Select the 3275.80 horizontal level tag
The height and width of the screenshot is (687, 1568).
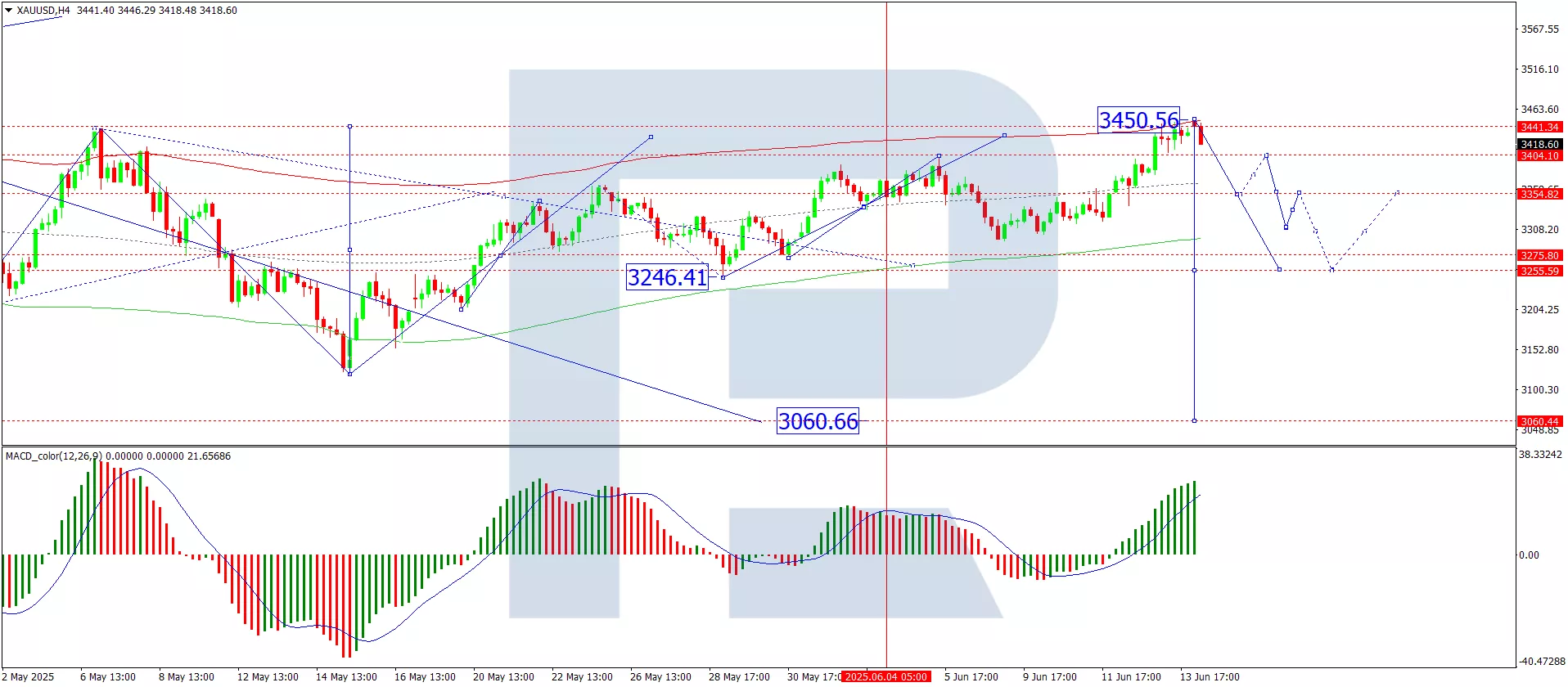pyautogui.click(x=1539, y=255)
